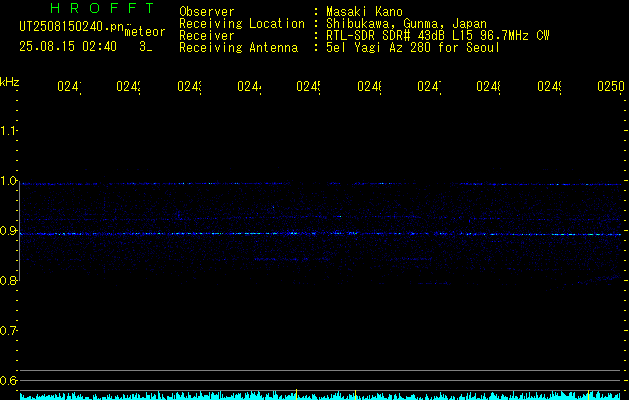Click the 1.1 kHz frequency axis label
This screenshot has height=400, width=629.
click(x=8, y=130)
